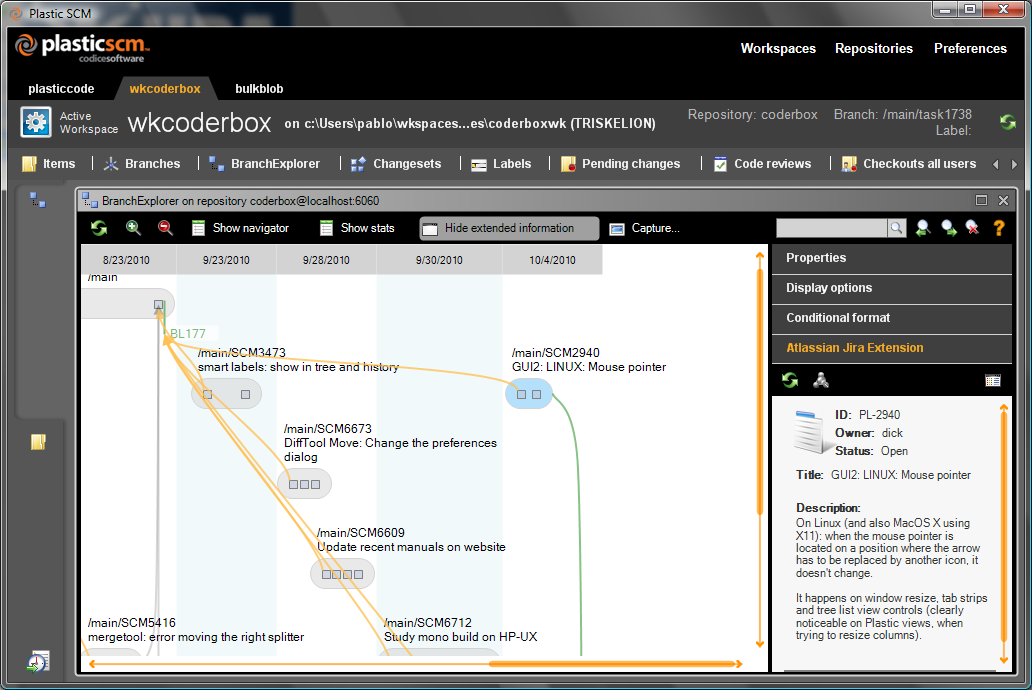Click the Active Workspace gear icon
The height and width of the screenshot is (690, 1032).
pos(37,122)
